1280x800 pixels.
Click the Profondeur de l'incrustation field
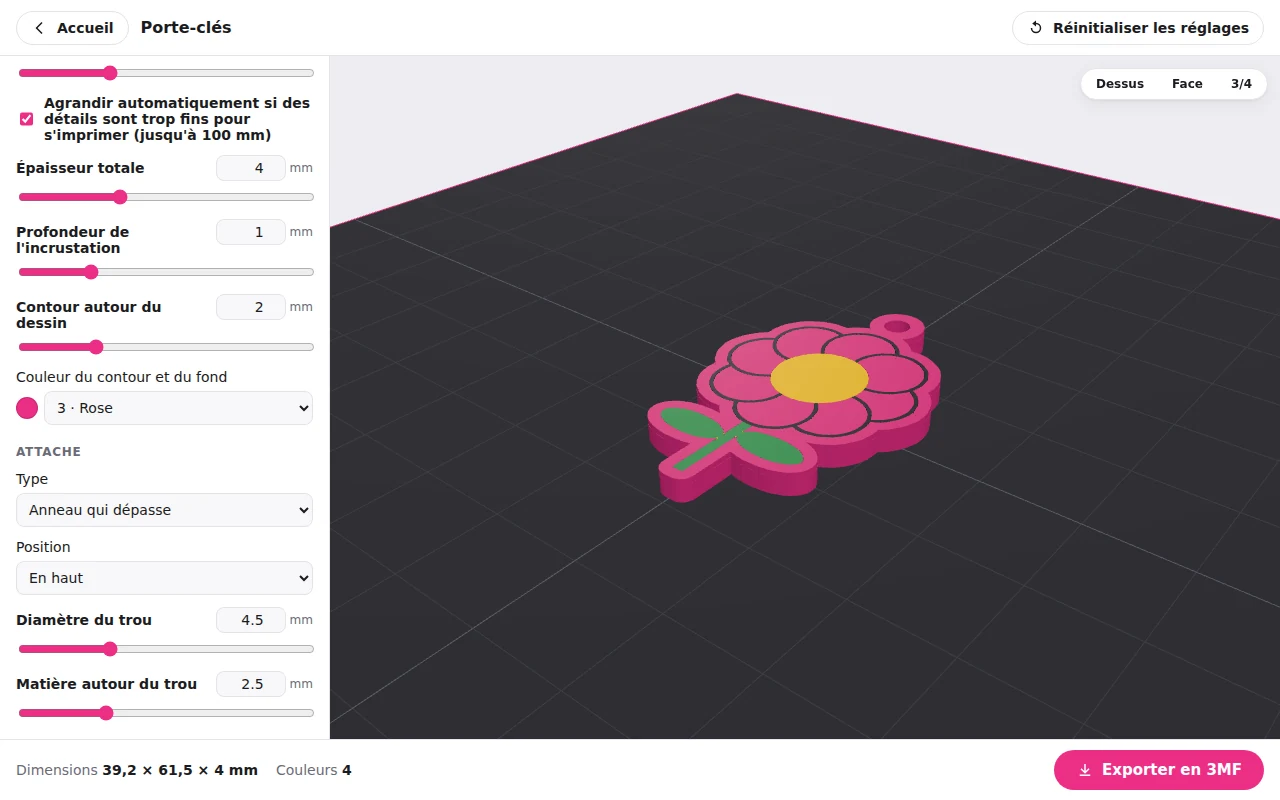(251, 232)
